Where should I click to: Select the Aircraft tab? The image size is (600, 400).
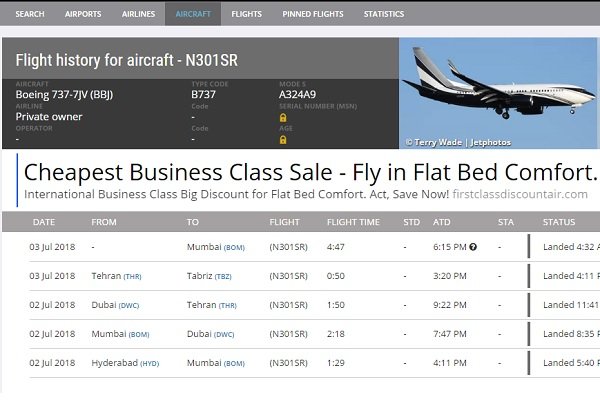tap(193, 14)
